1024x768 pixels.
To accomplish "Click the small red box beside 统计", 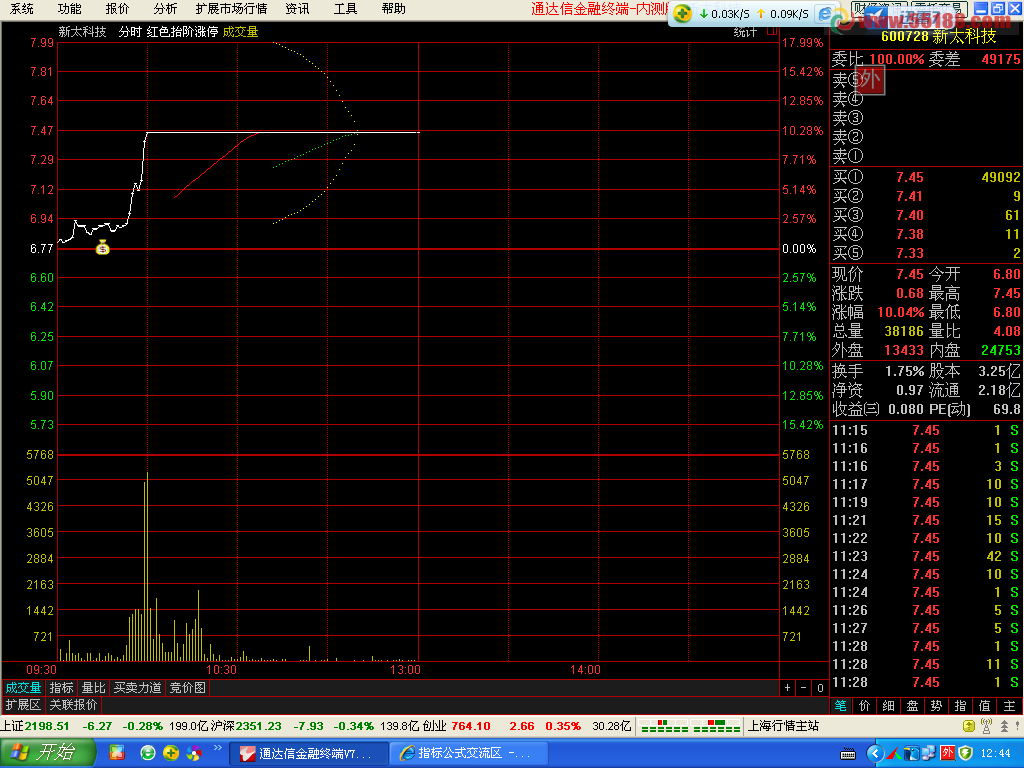I will point(772,31).
